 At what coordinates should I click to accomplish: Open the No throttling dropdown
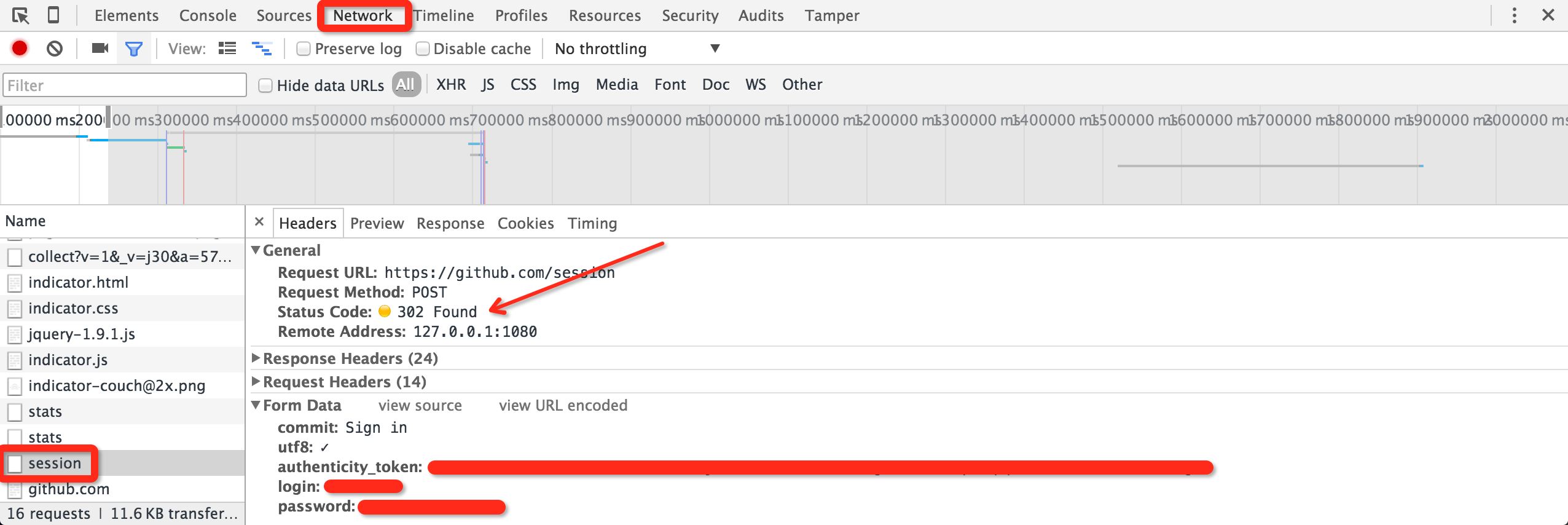637,49
